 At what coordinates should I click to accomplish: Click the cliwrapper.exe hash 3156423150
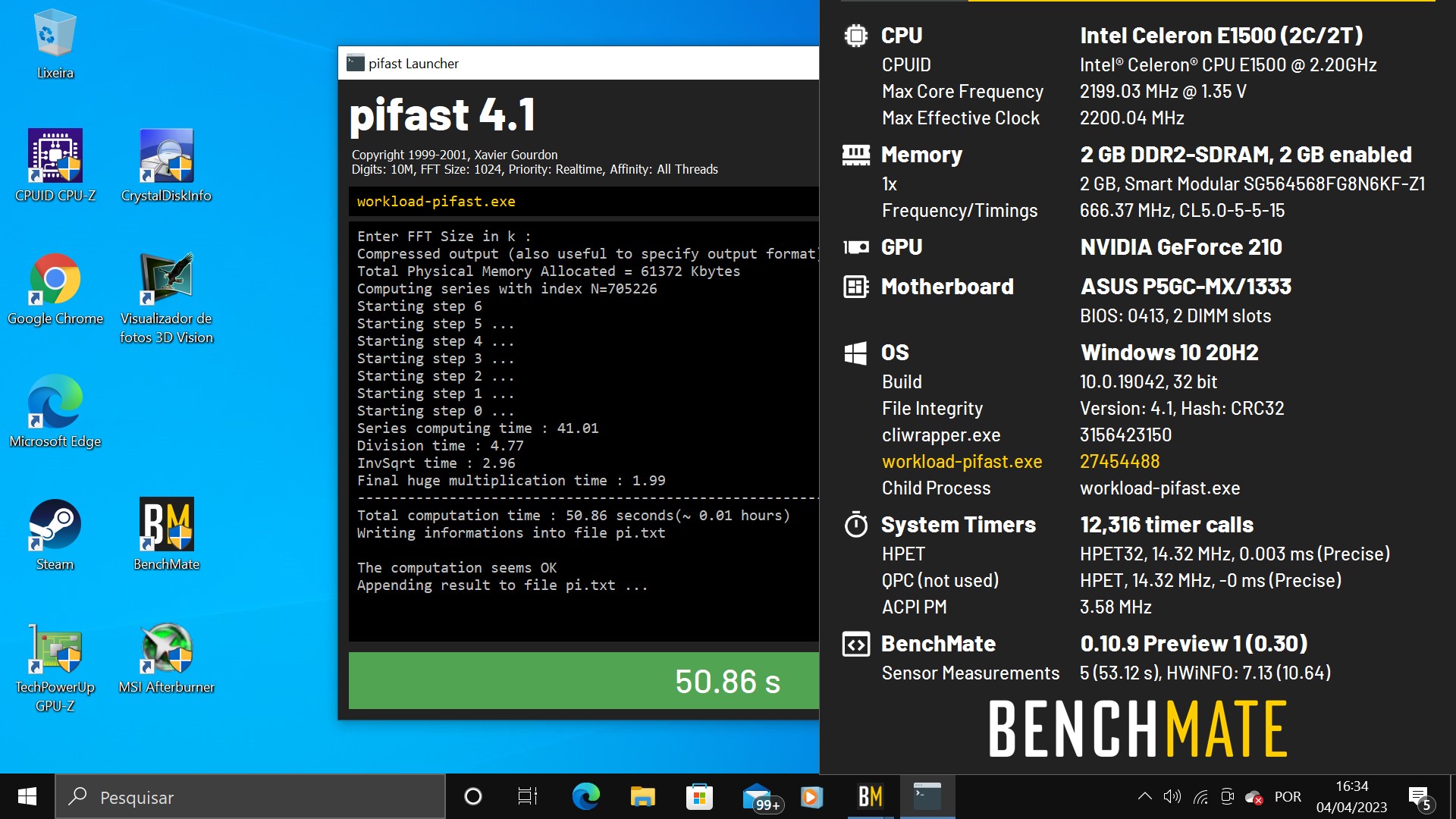[x=1125, y=435]
